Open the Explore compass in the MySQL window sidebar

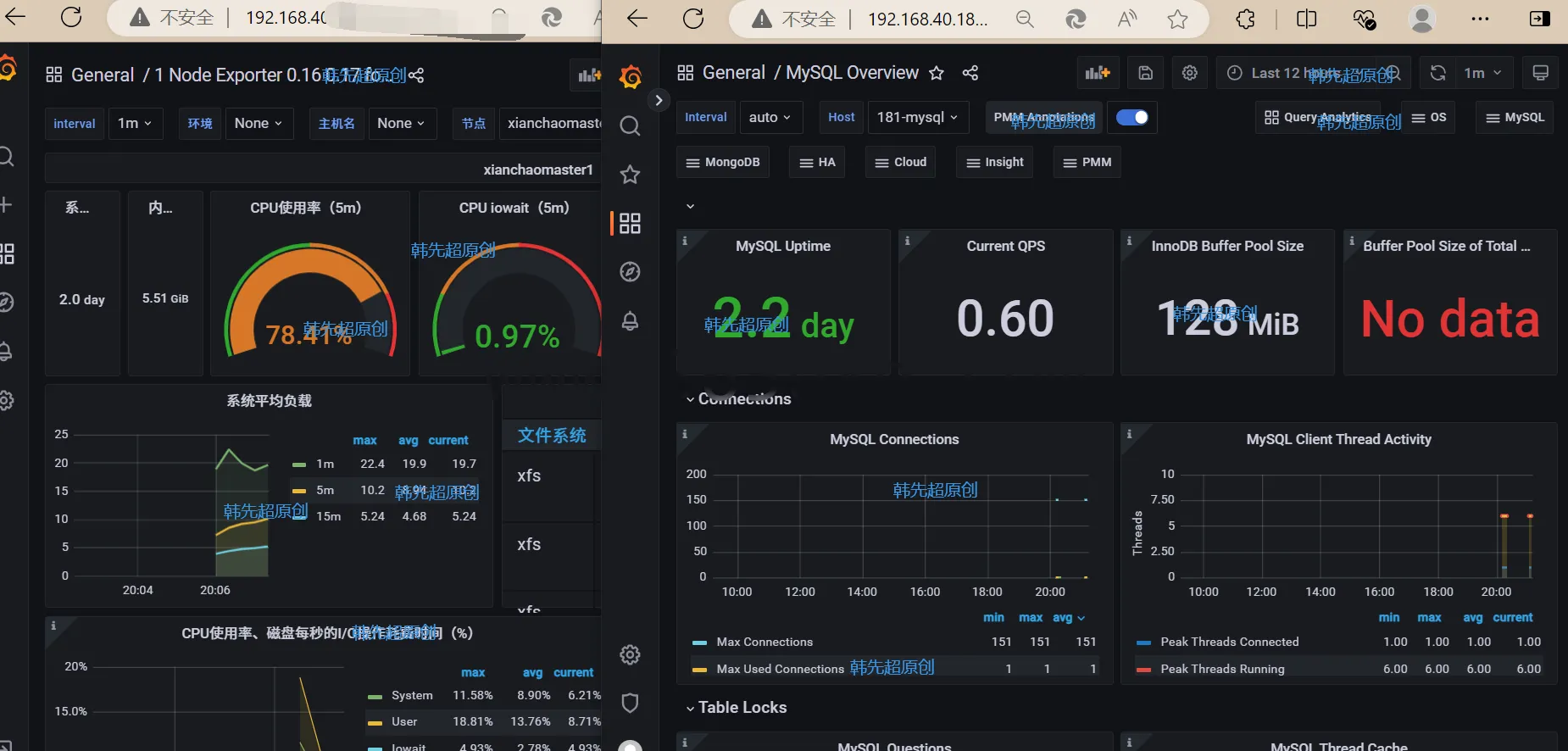coord(630,271)
